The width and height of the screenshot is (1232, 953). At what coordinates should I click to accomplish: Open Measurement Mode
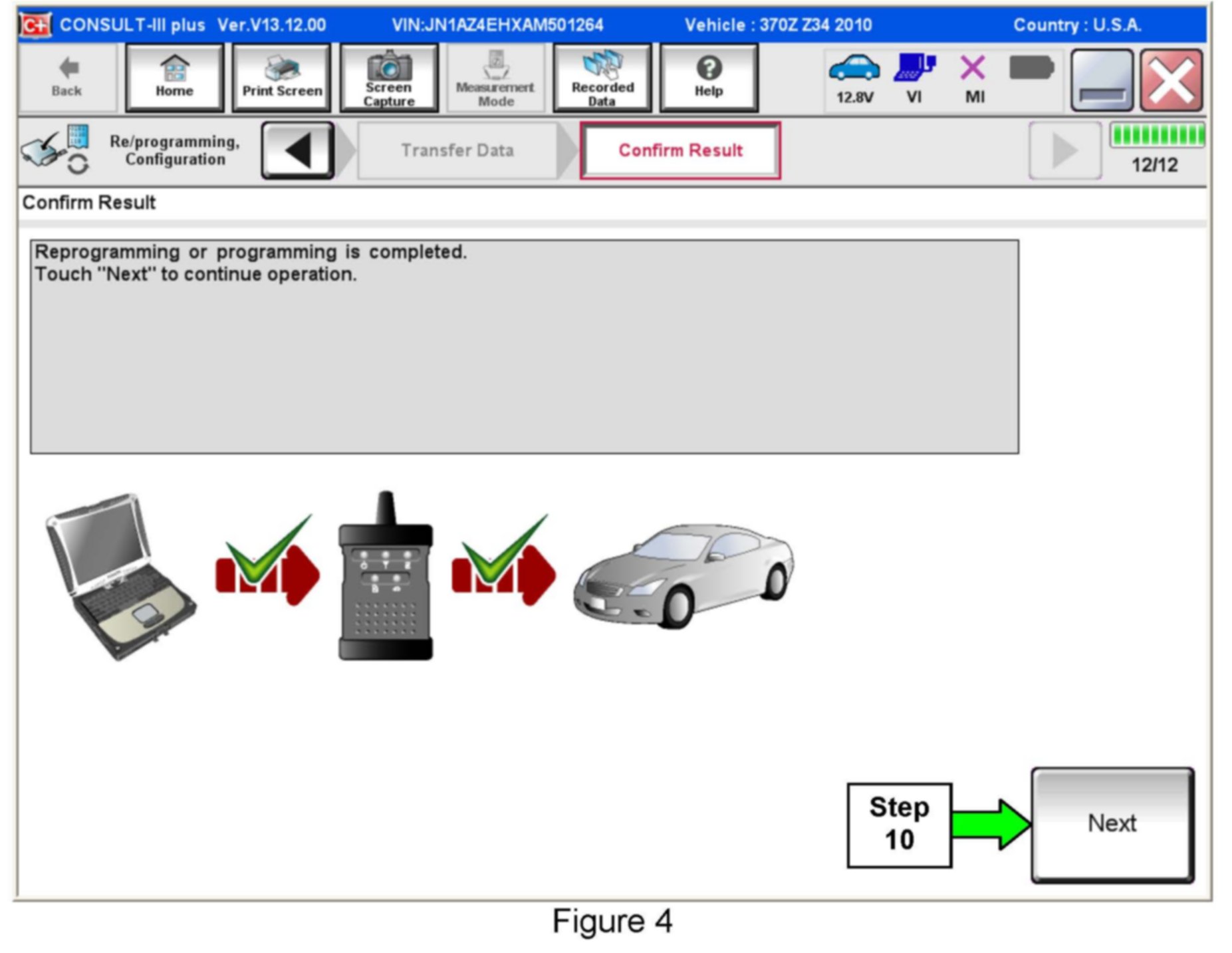(495, 78)
